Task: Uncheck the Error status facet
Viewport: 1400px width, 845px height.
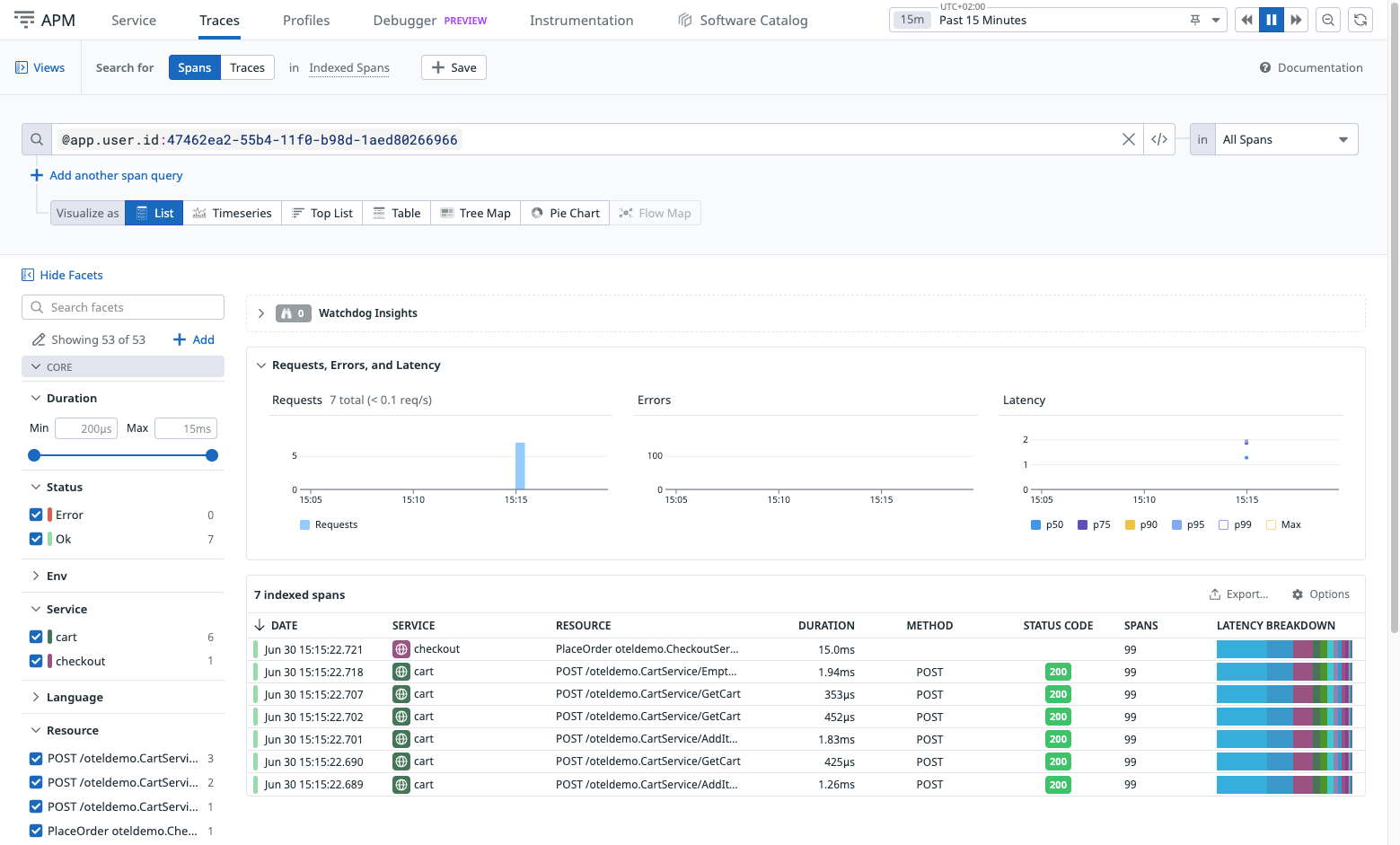Action: pos(36,515)
